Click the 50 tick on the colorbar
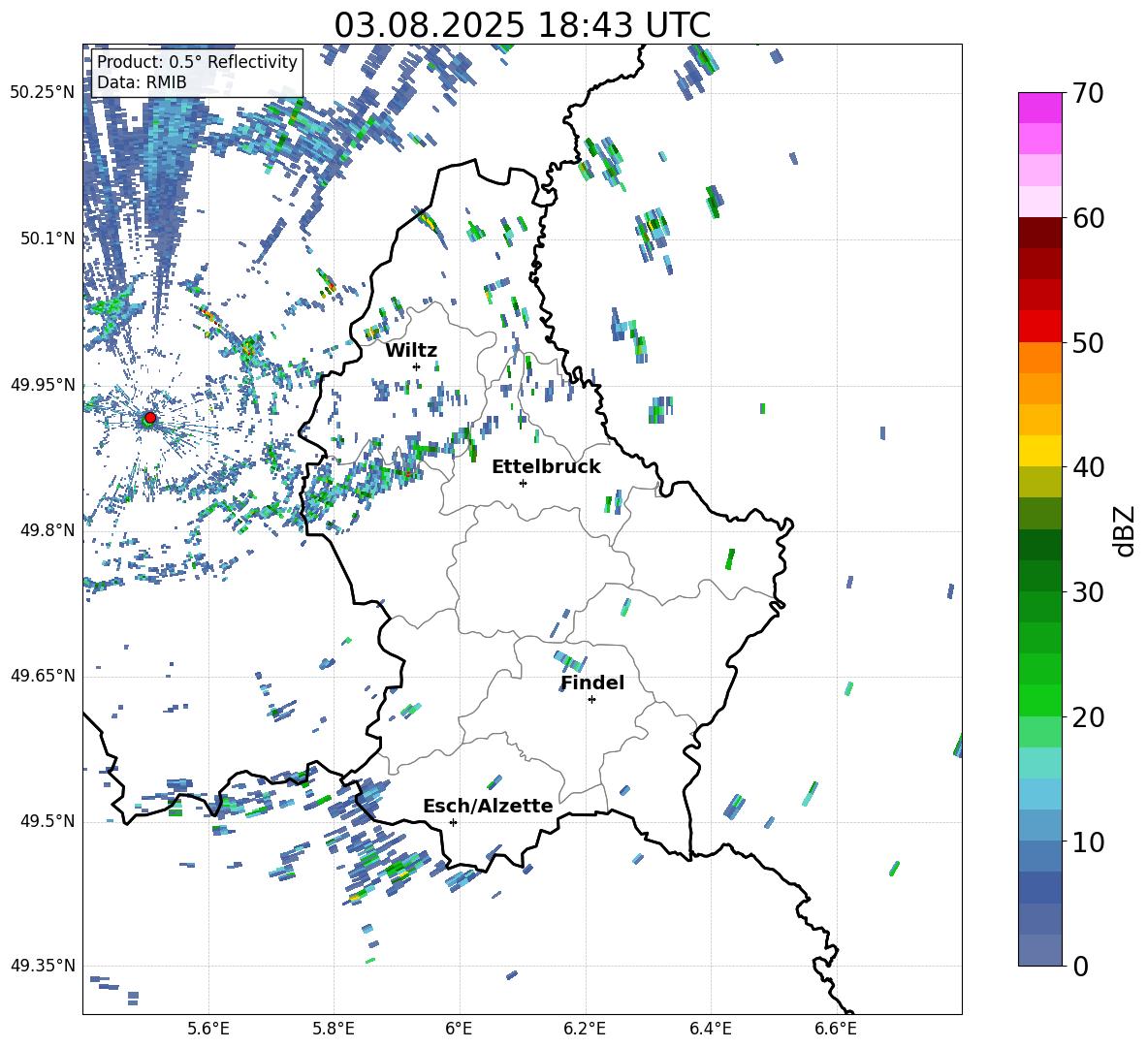Viewport: 1148px width, 1048px height. pyautogui.click(x=1087, y=342)
